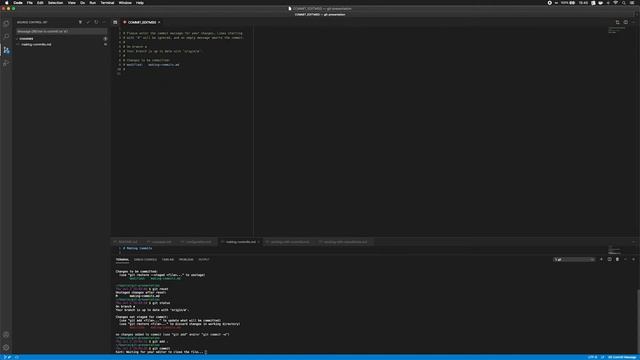Switch to the Output panel tab

(x=204, y=260)
